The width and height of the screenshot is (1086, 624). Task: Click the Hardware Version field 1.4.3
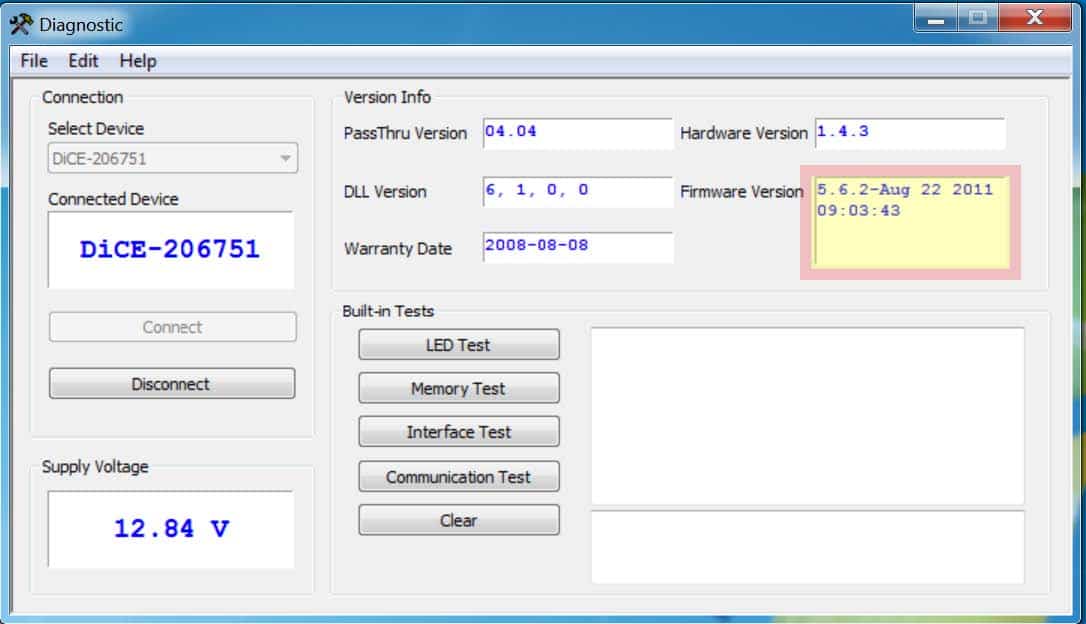click(x=909, y=133)
